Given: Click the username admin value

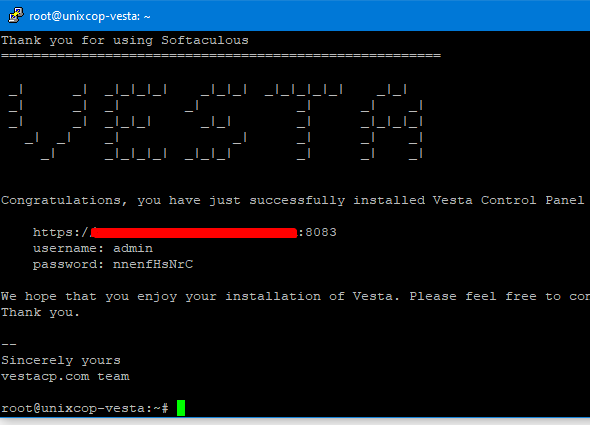Looking at the screenshot, I should [x=133, y=248].
